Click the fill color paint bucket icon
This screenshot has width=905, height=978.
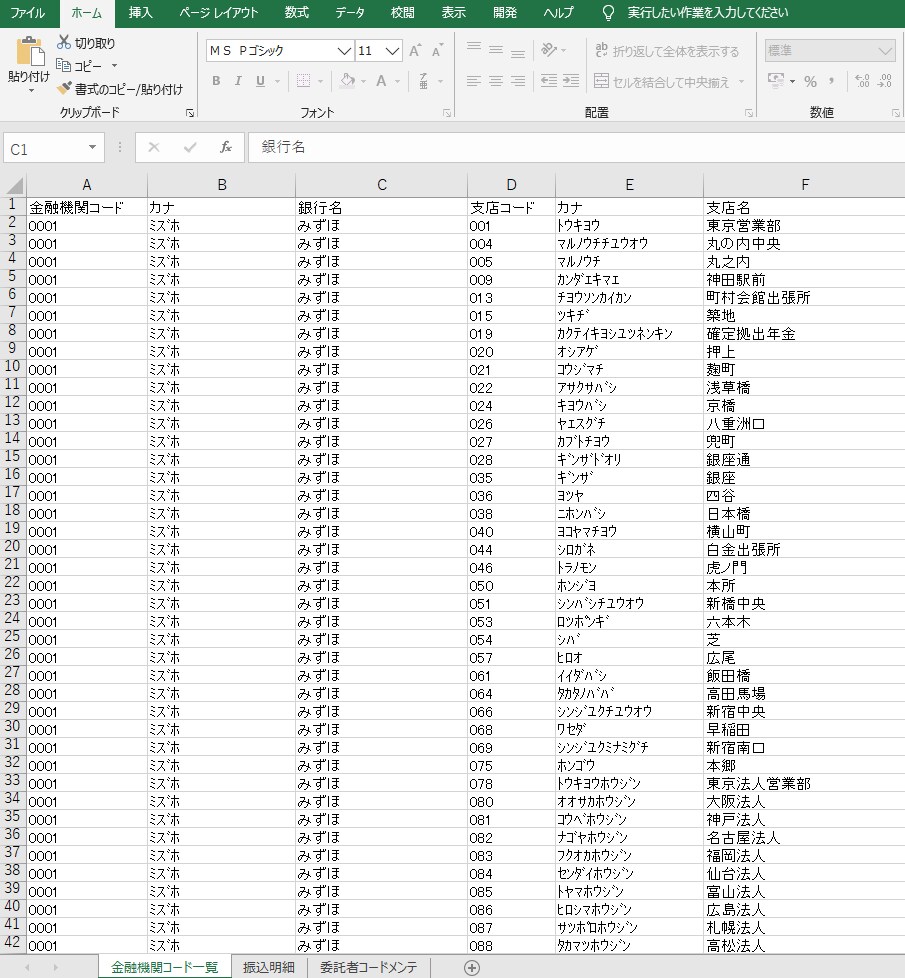(x=347, y=80)
